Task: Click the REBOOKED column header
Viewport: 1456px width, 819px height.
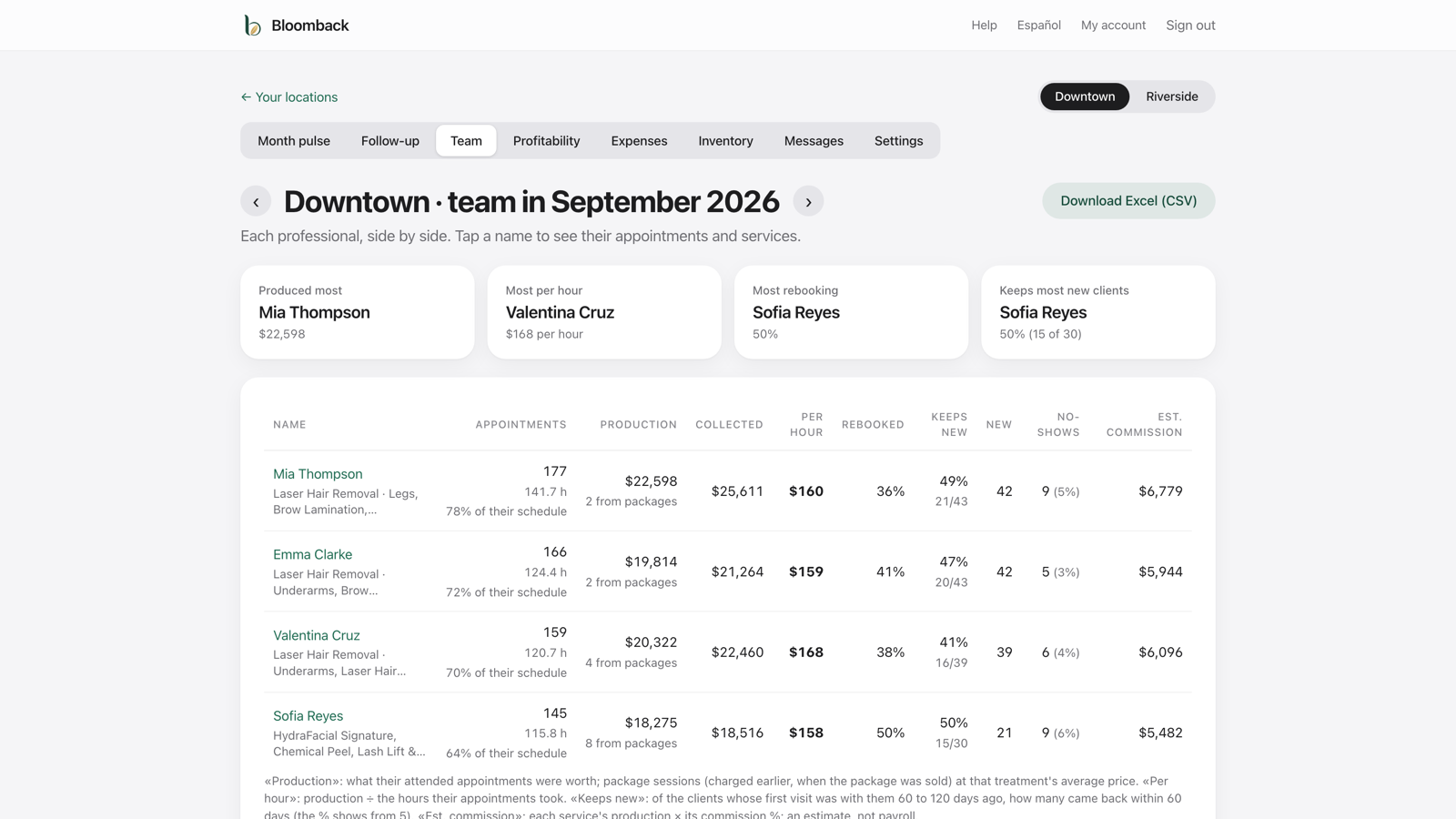Action: [873, 425]
